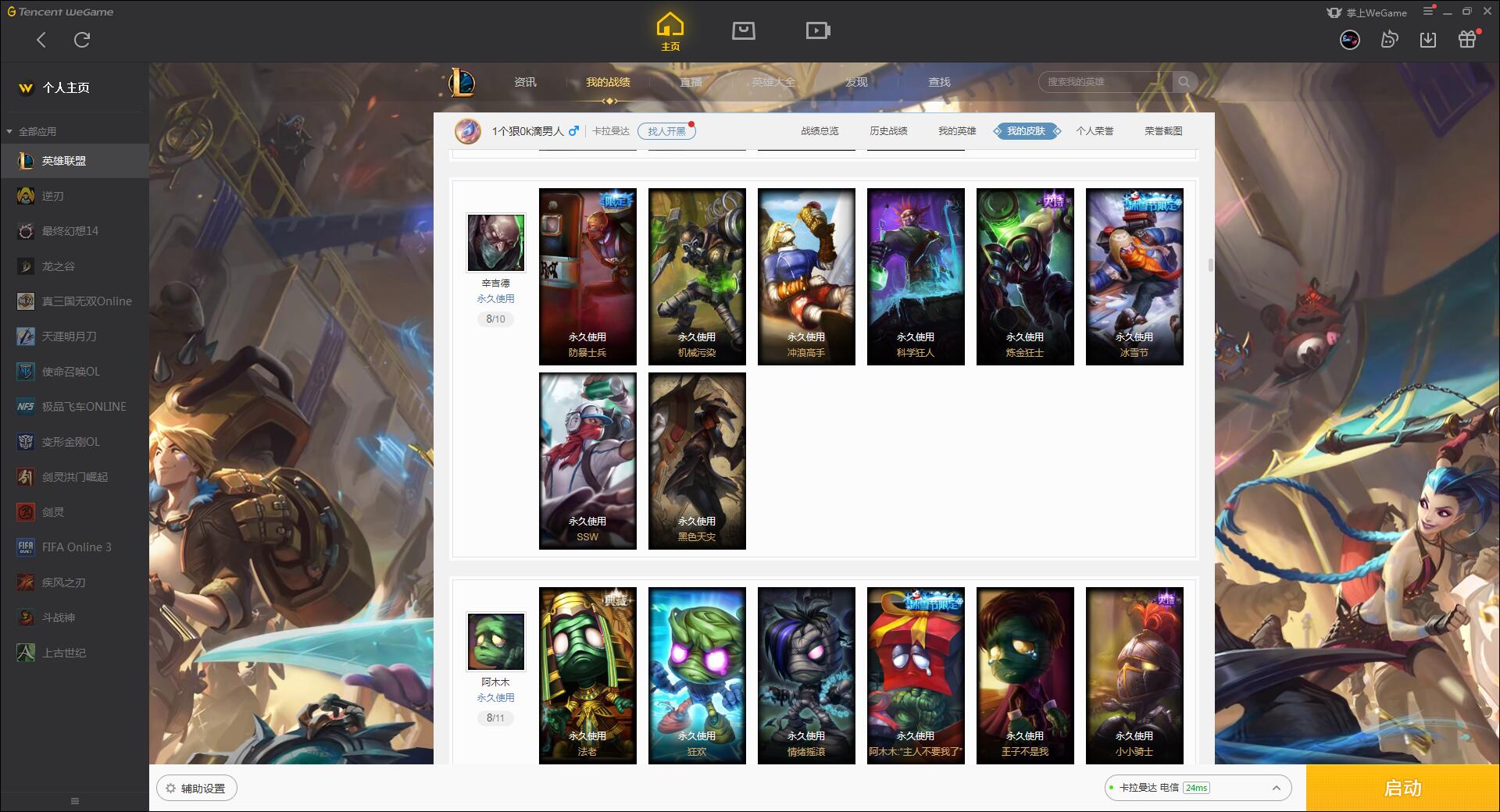Screen dimensions: 1500x812
Task: Select 上古世纪 in the sidebar
Action: [74, 653]
